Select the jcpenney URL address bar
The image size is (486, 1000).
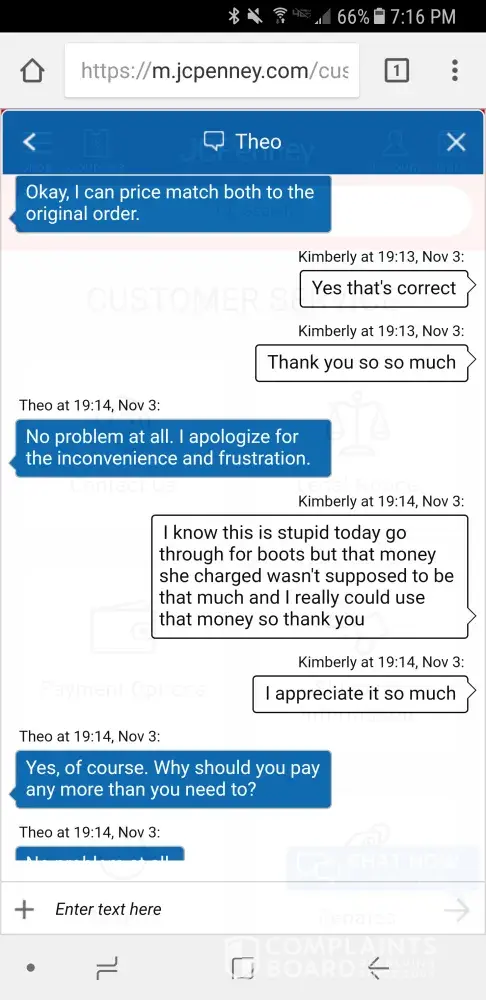click(212, 71)
